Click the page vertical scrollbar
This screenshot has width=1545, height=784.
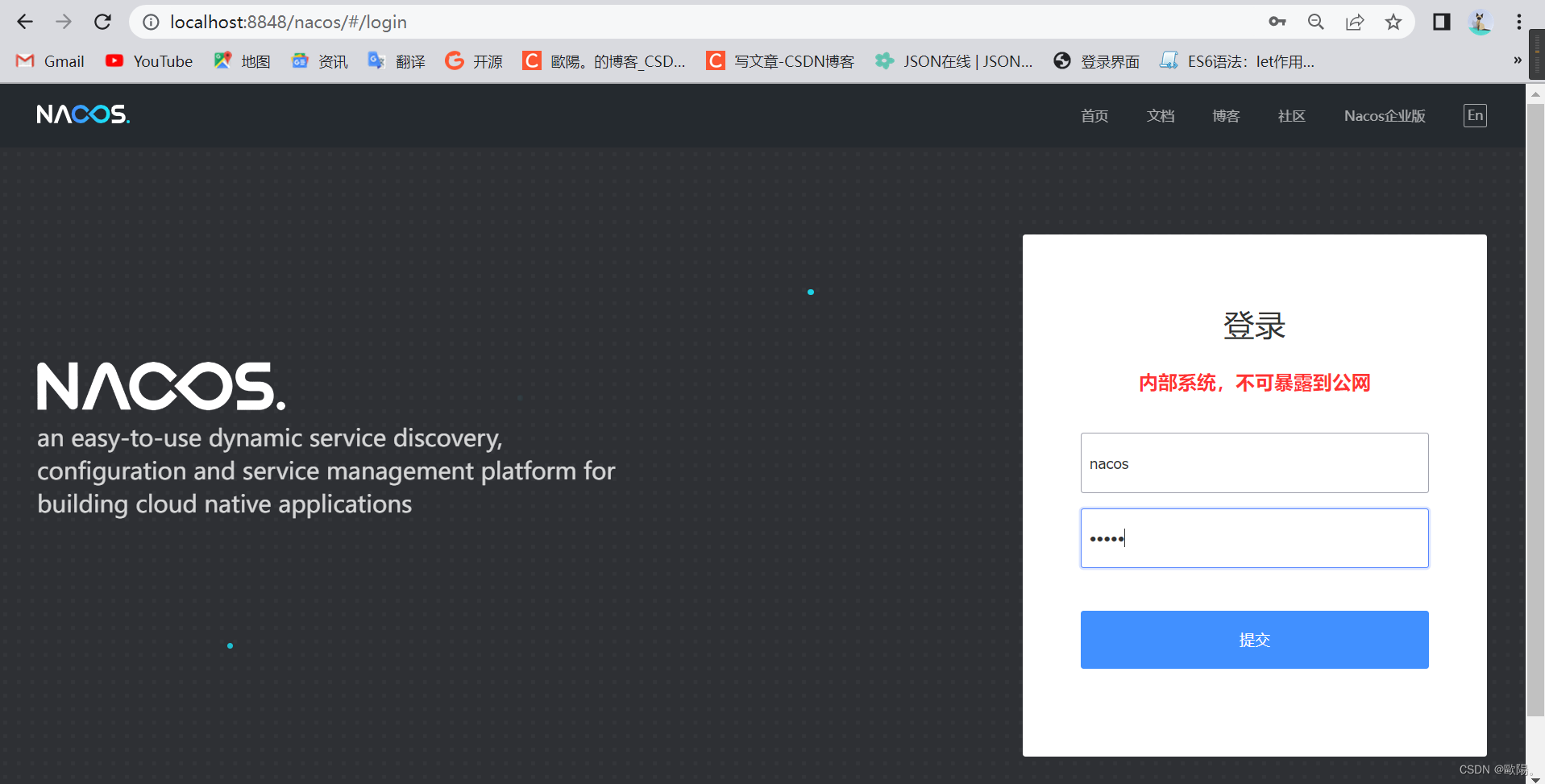[1535, 411]
